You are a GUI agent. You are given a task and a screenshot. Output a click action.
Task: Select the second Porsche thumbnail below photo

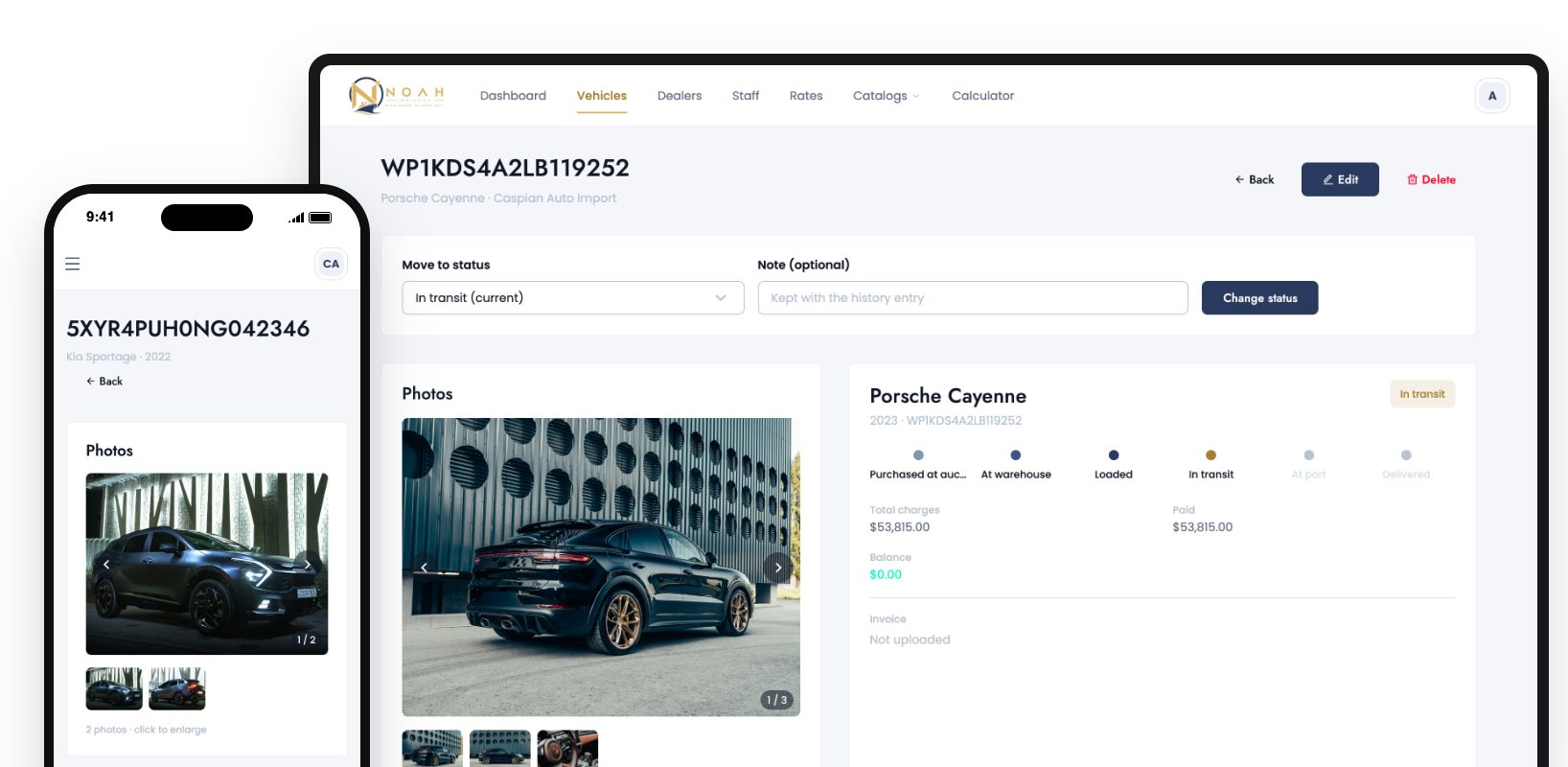click(500, 749)
